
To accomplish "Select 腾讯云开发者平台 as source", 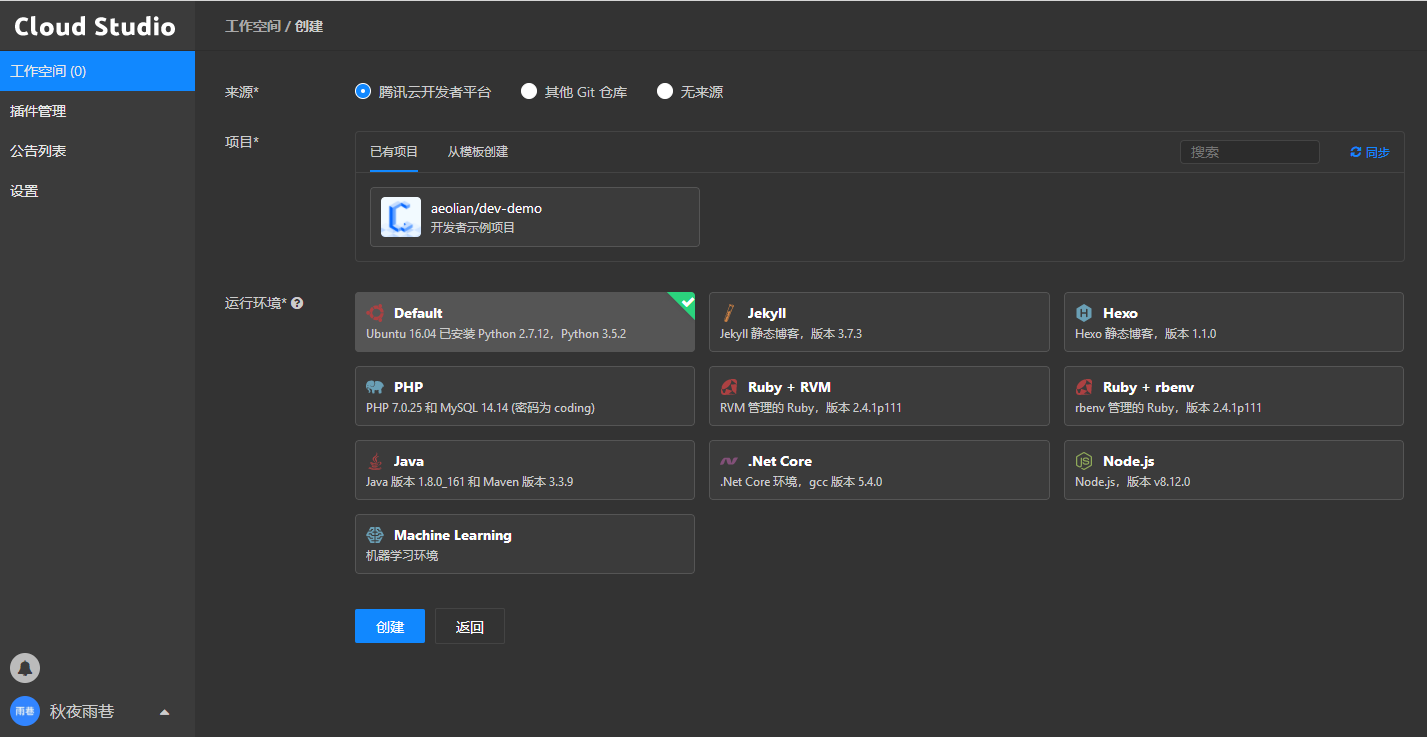I will click(424, 92).
